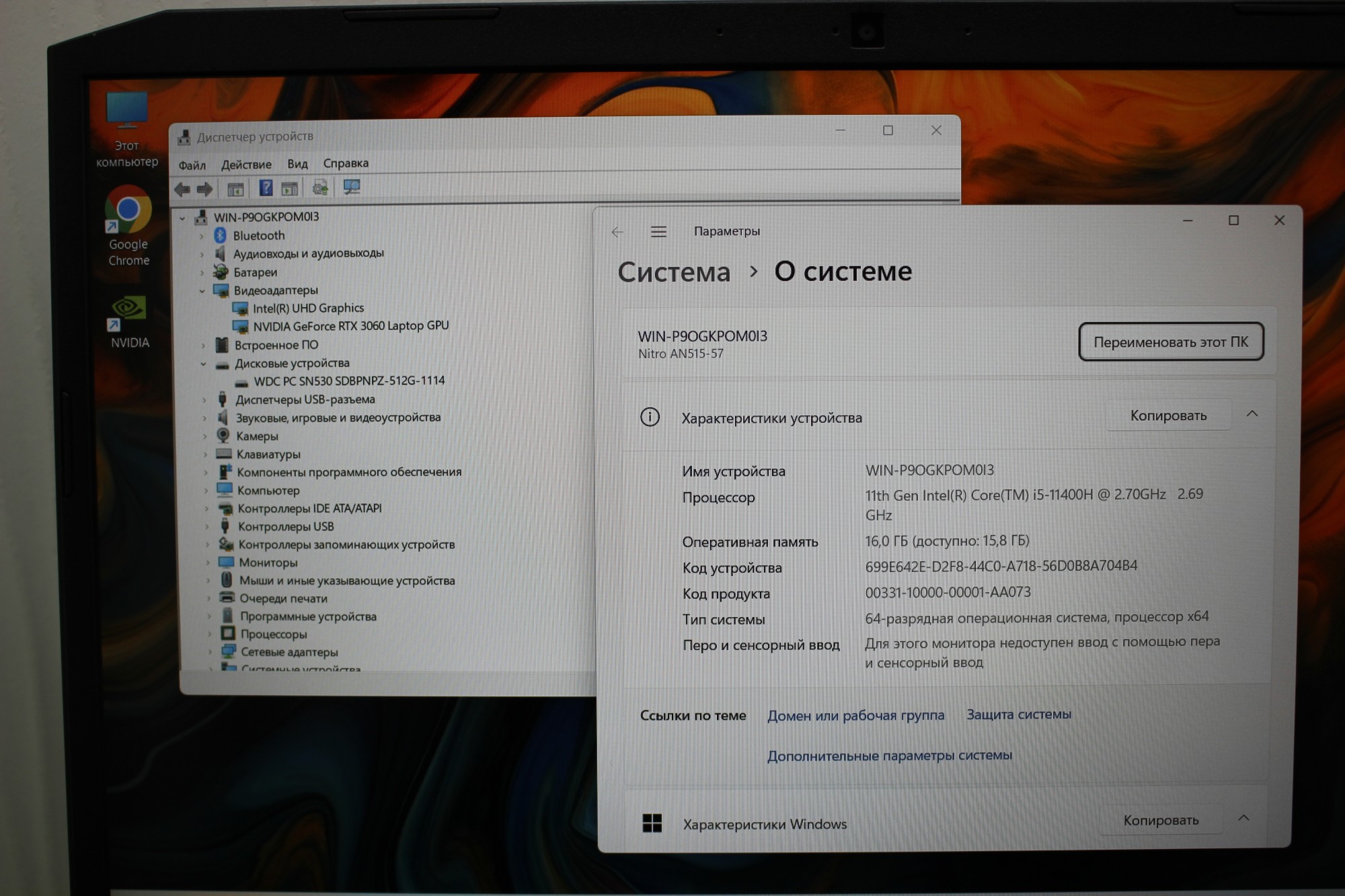1345x896 pixels.
Task: Click the Back arrow in Device Manager toolbar
Action: point(182,190)
